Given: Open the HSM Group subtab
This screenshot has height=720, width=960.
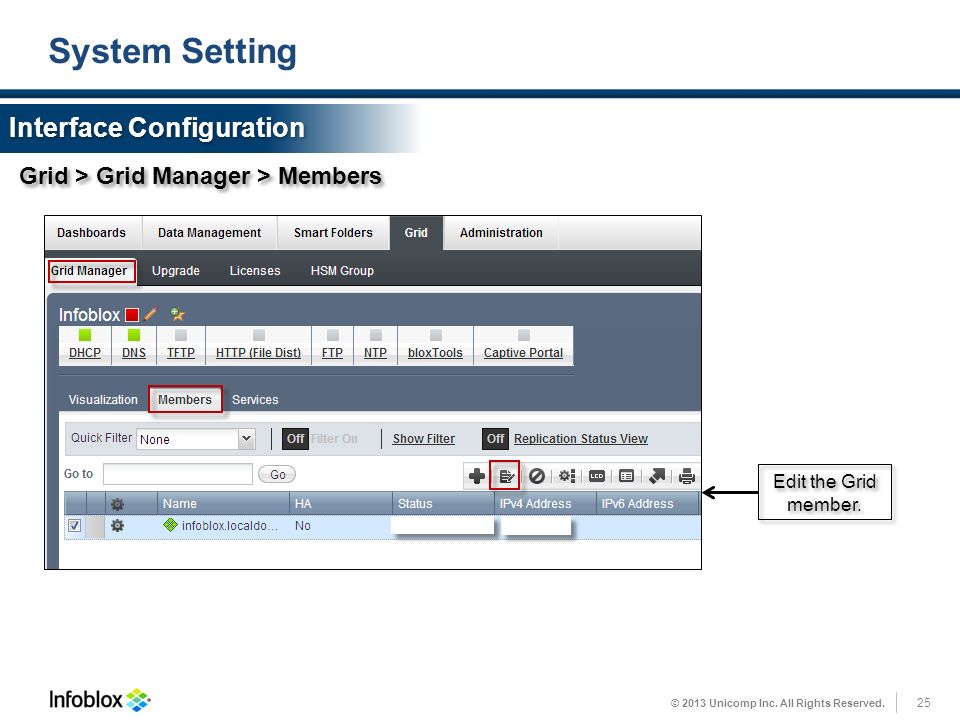Looking at the screenshot, I should 342,271.
